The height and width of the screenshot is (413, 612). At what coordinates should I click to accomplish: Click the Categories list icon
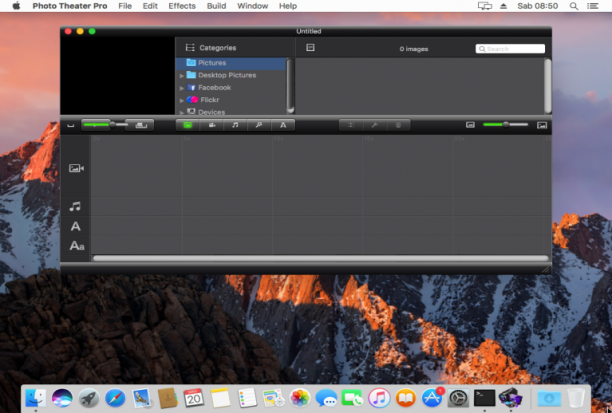click(x=190, y=47)
